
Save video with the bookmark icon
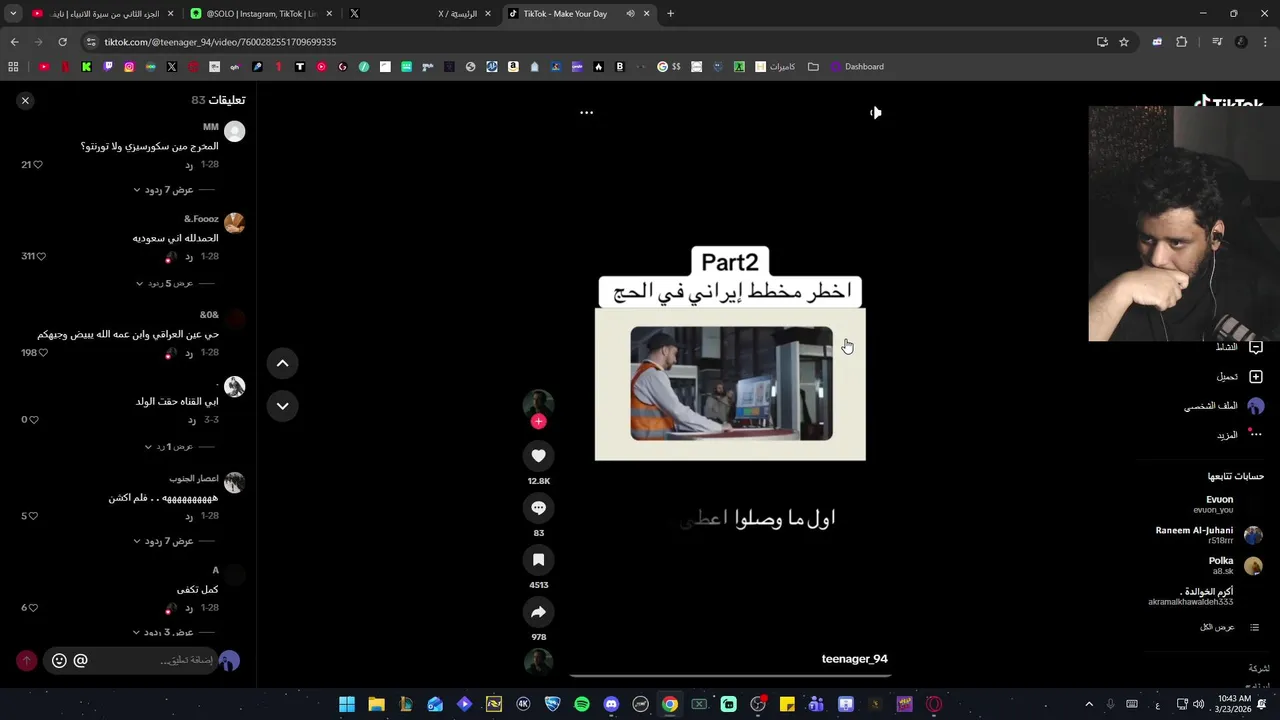(x=538, y=560)
